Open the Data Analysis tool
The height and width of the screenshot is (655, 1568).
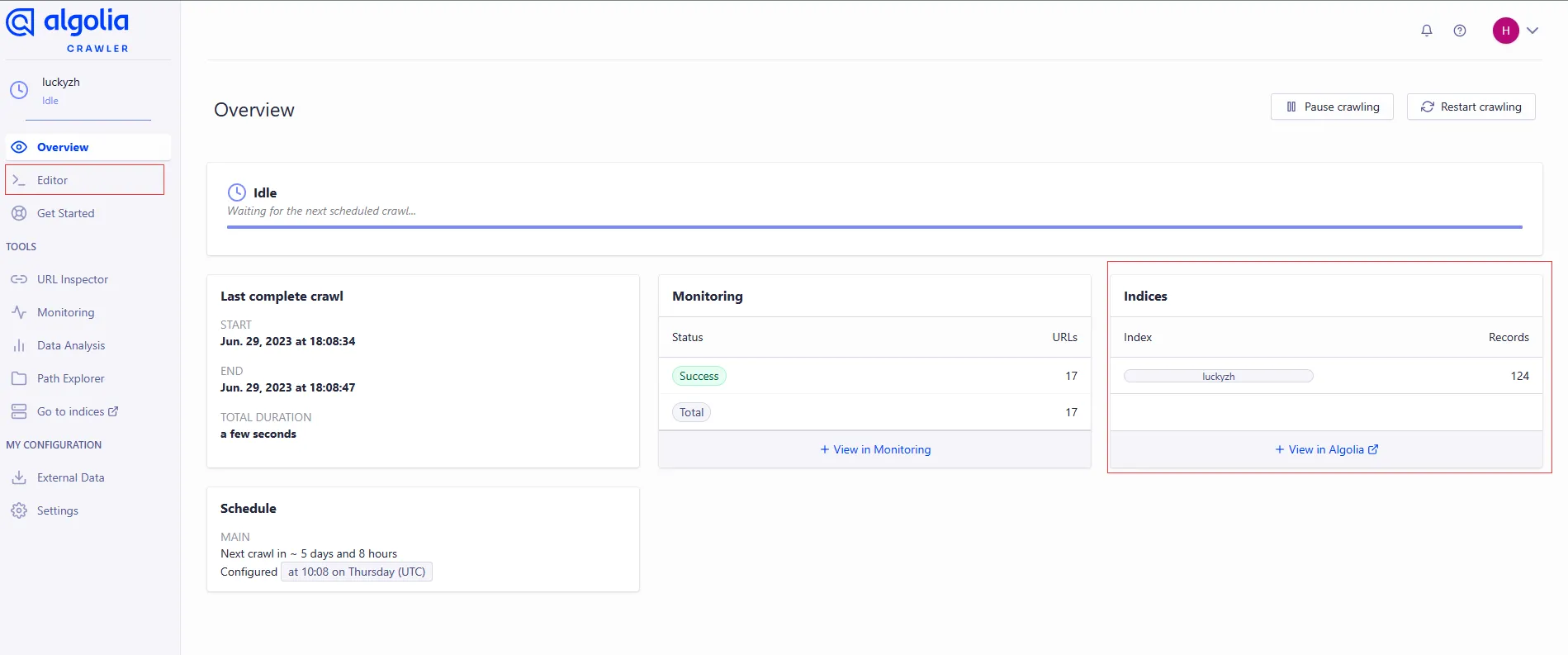point(88,345)
